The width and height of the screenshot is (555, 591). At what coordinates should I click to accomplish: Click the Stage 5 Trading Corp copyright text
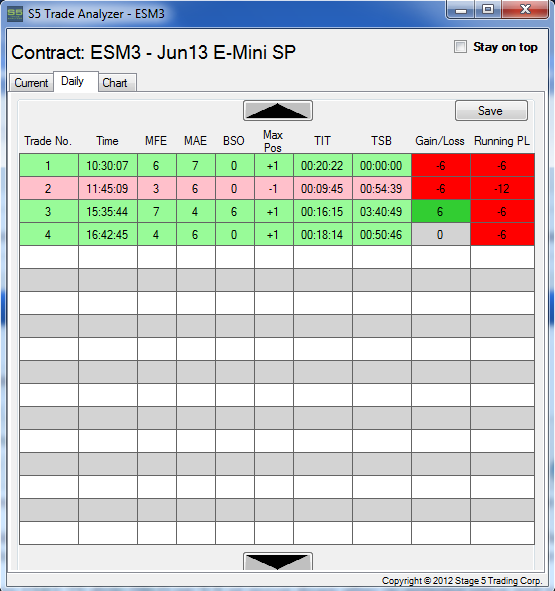click(x=462, y=580)
